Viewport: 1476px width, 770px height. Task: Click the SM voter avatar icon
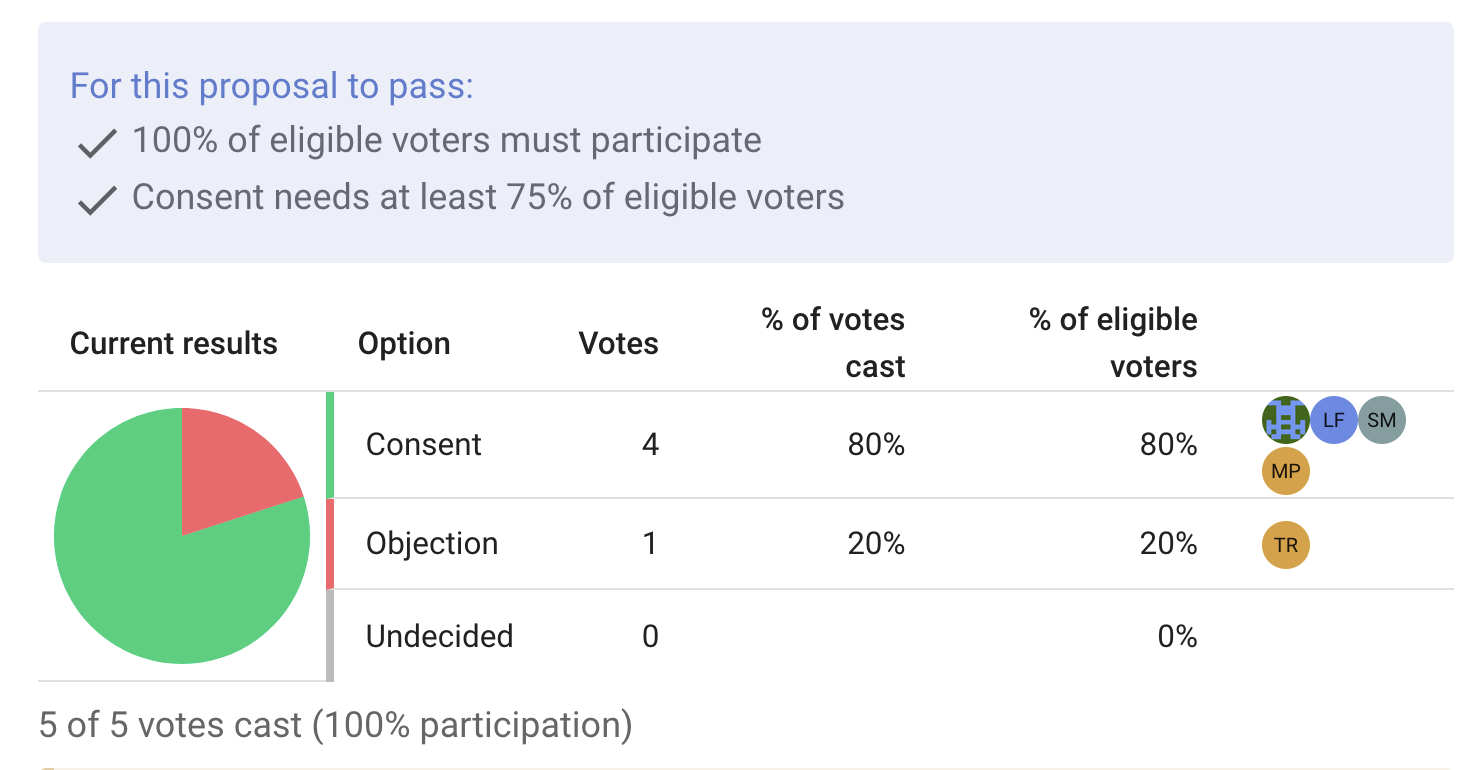(x=1381, y=420)
